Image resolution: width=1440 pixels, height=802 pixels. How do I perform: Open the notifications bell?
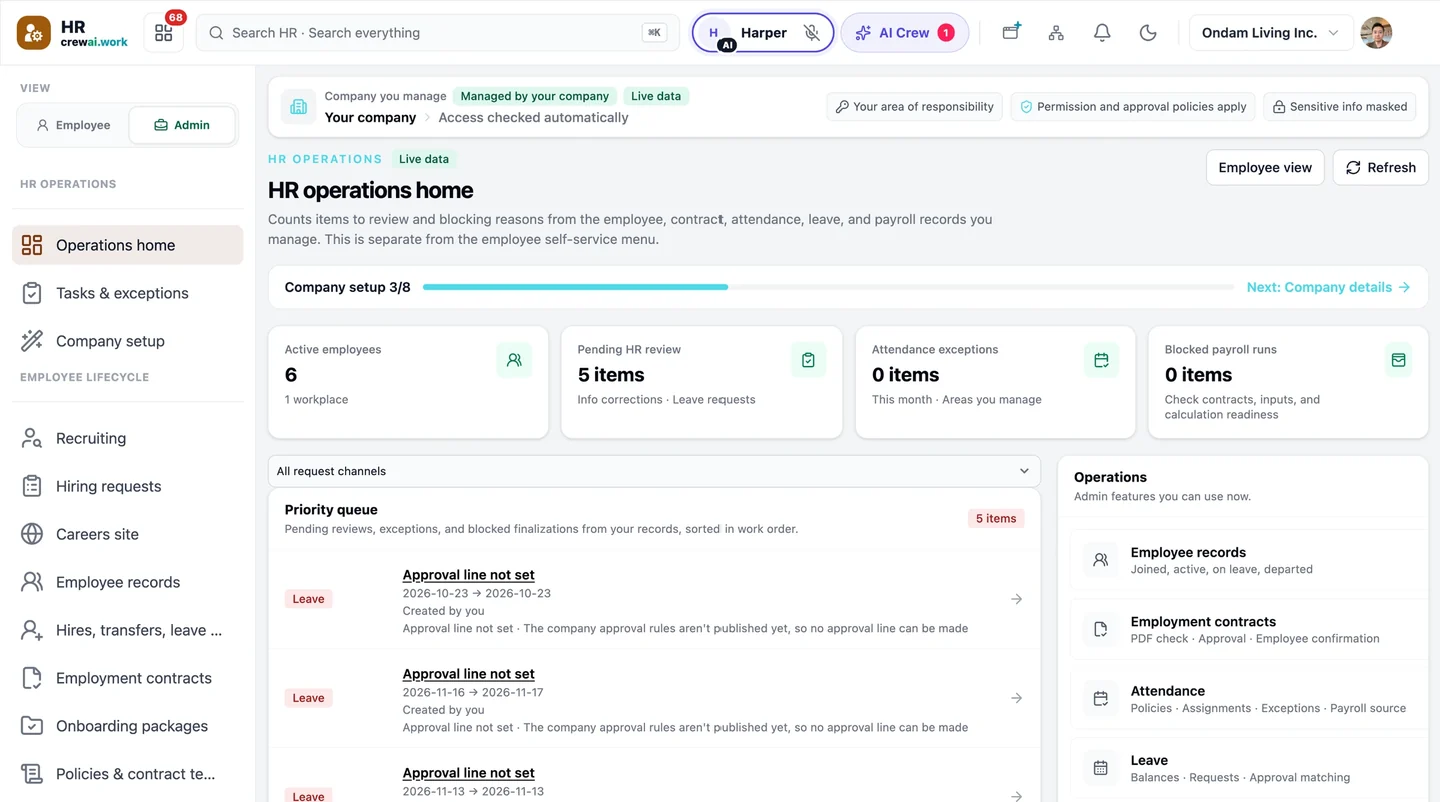(1102, 33)
